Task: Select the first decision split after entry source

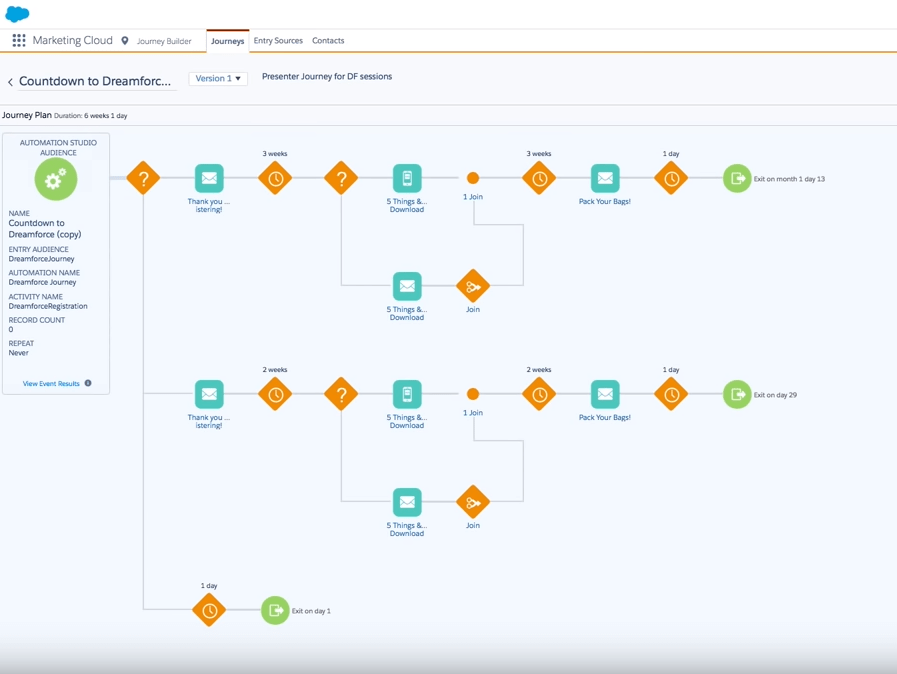Action: pos(143,178)
